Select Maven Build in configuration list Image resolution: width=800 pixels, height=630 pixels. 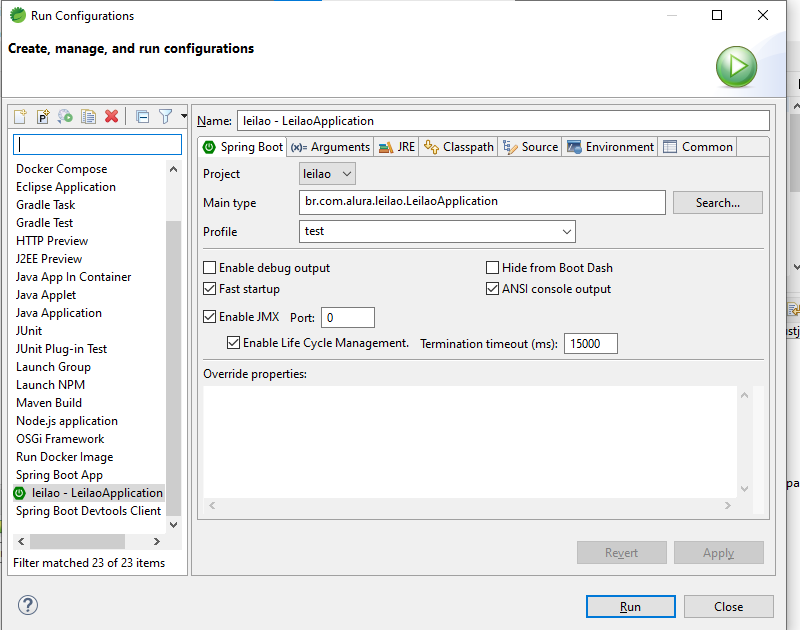point(49,403)
